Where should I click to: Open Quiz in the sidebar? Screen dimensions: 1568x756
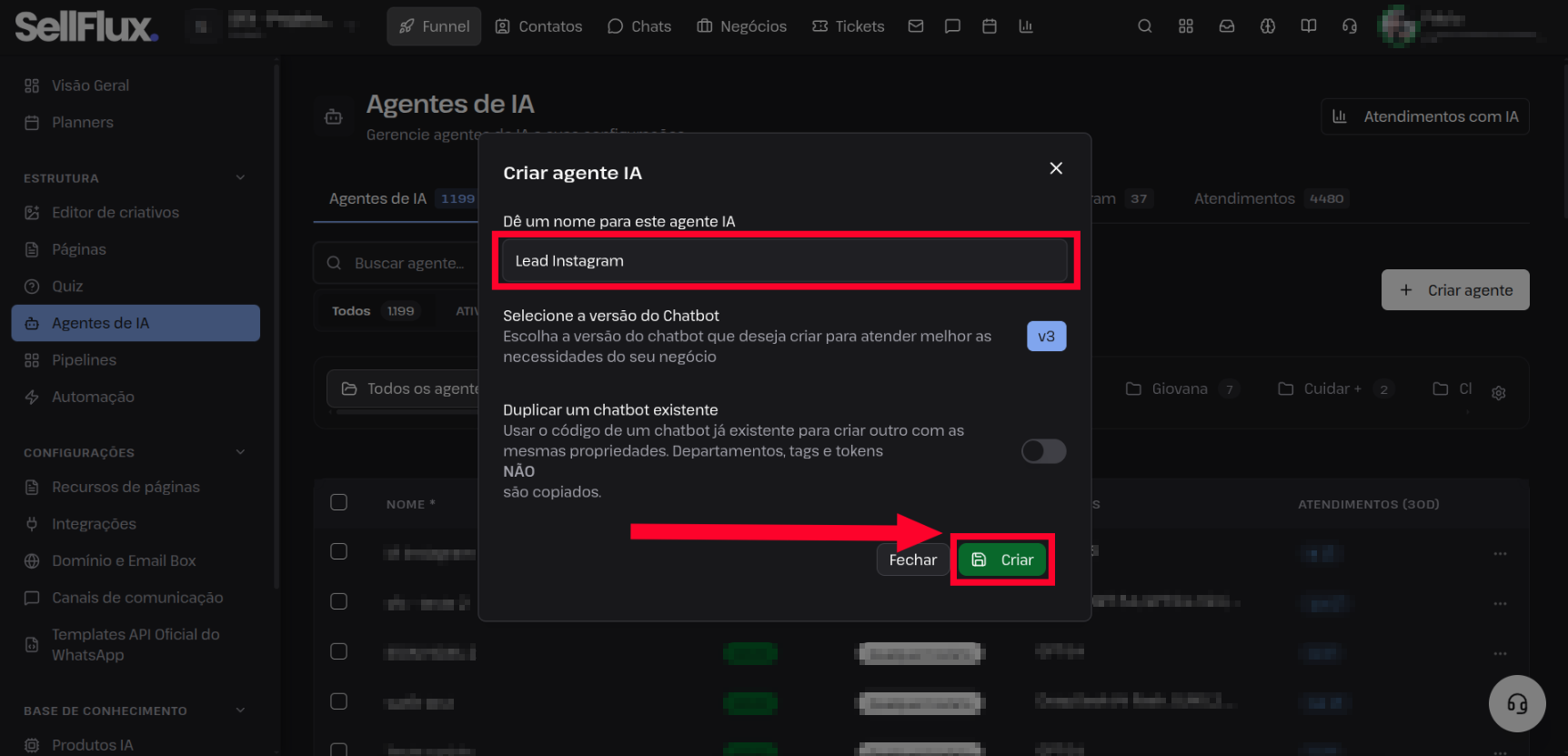[x=136, y=287]
